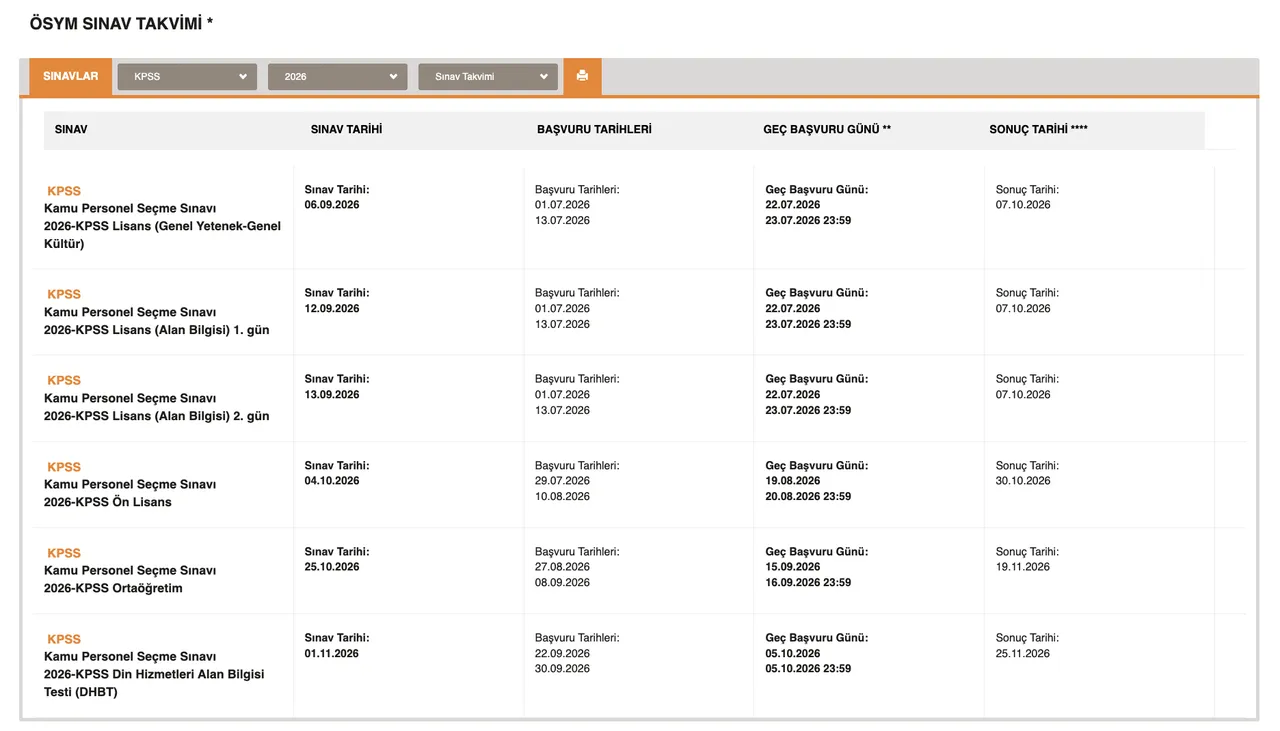Click the GEÇ BAŞVURU GÜNÜ column header

point(827,130)
